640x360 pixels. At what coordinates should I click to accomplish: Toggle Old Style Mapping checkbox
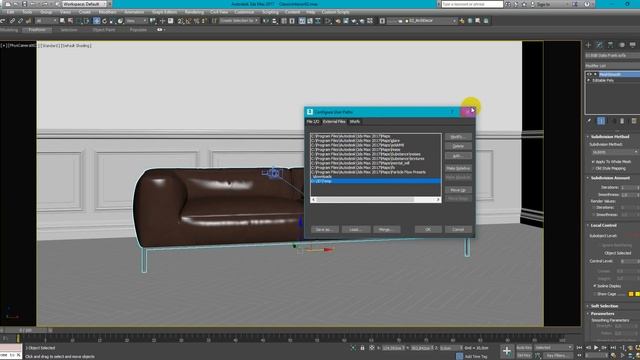(x=593, y=168)
